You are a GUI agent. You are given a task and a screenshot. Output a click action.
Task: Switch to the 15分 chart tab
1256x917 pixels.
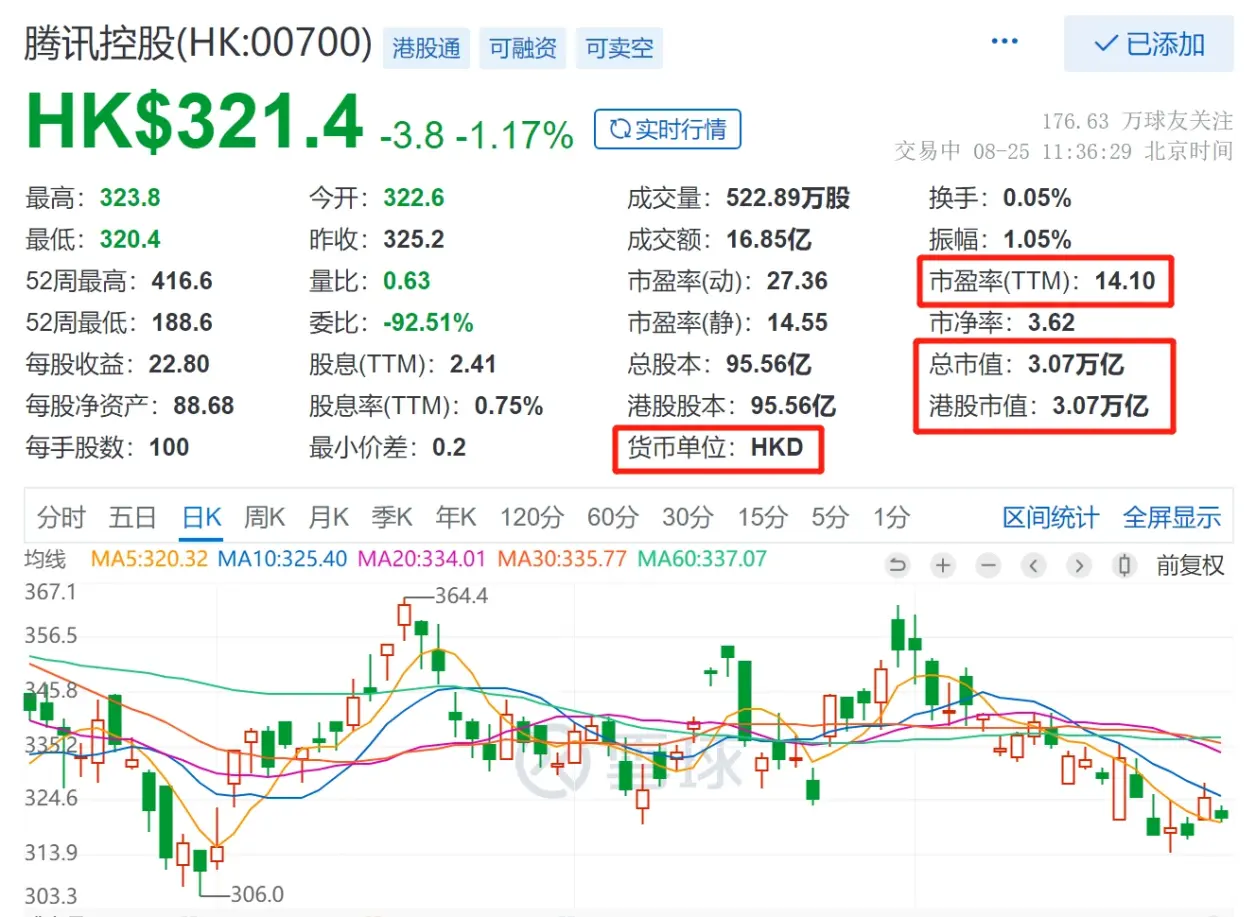(x=763, y=517)
